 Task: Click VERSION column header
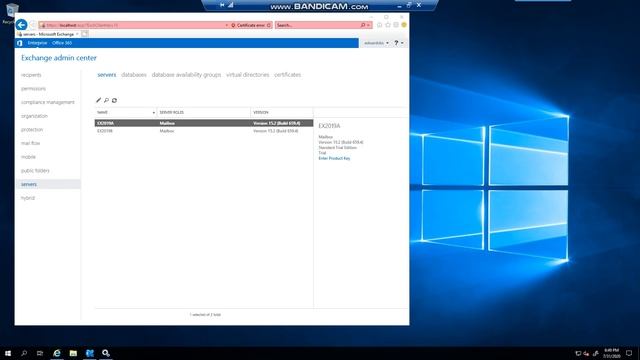(x=282, y=112)
